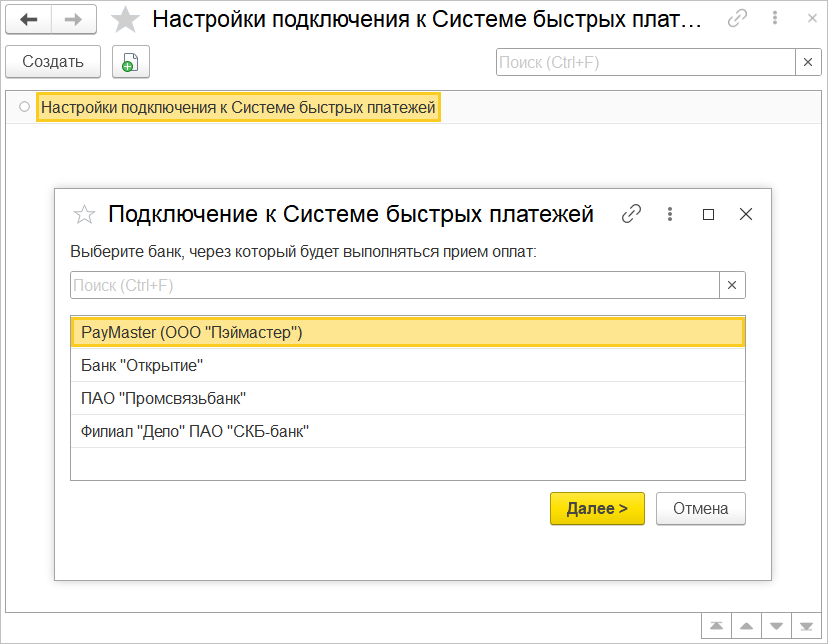828x644 pixels.
Task: Jump to first record arrow
Action: [x=717, y=626]
